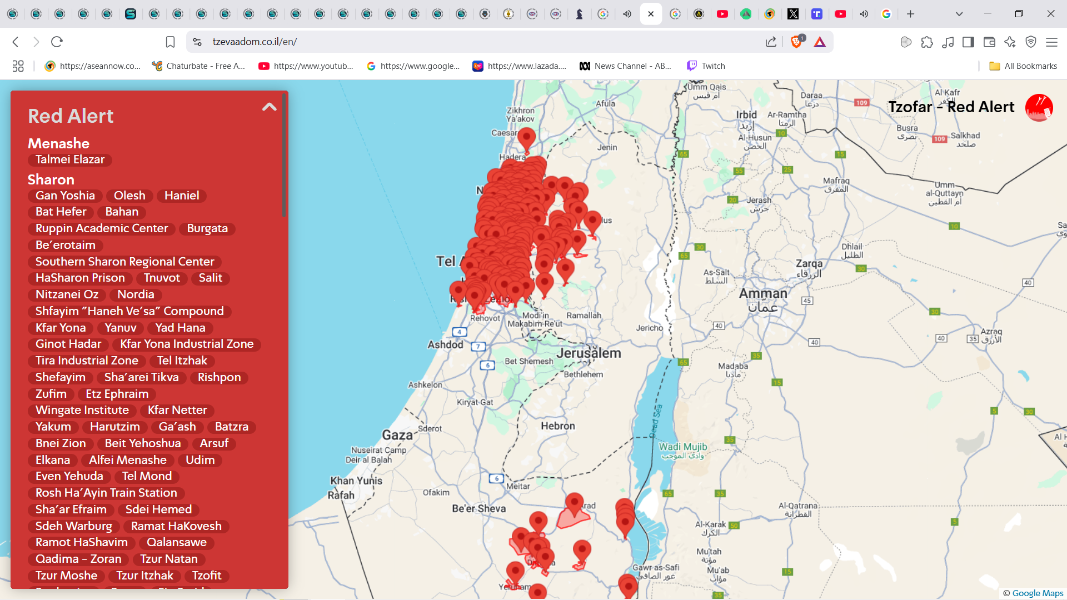Bookmark this page with the bookmark icon
This screenshot has height=600, width=1067.
pos(170,41)
